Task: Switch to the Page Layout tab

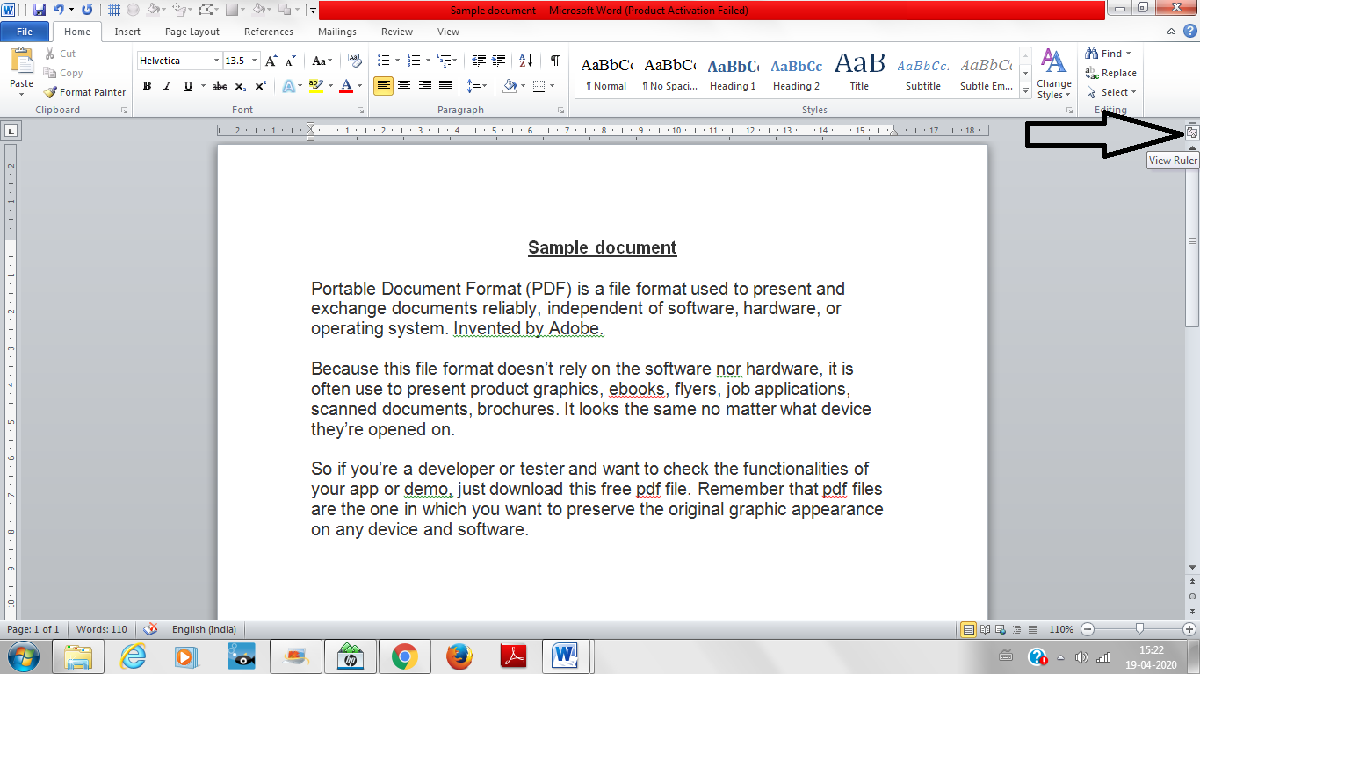Action: (192, 32)
